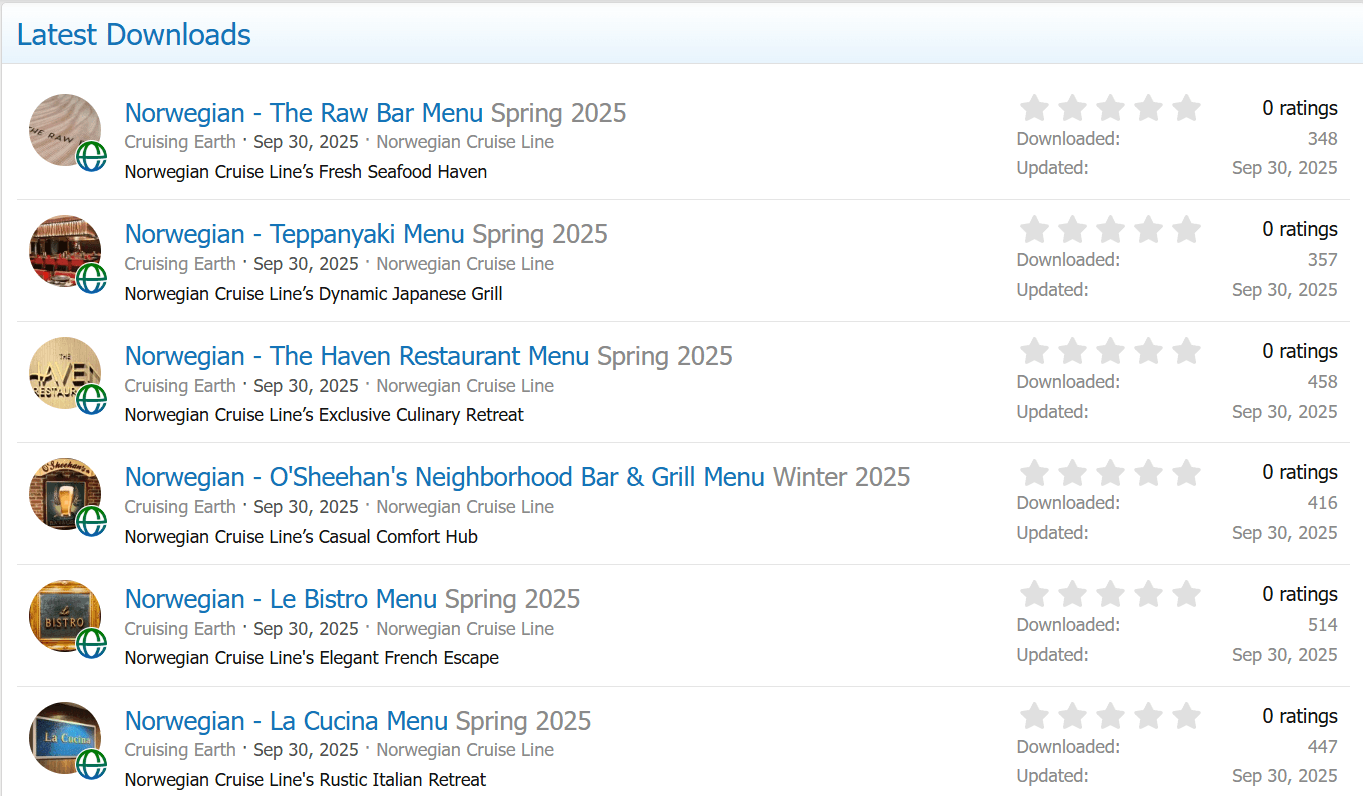
Task: Open Norwegian - The Haven Restaurant Menu download
Action: pyautogui.click(x=357, y=356)
